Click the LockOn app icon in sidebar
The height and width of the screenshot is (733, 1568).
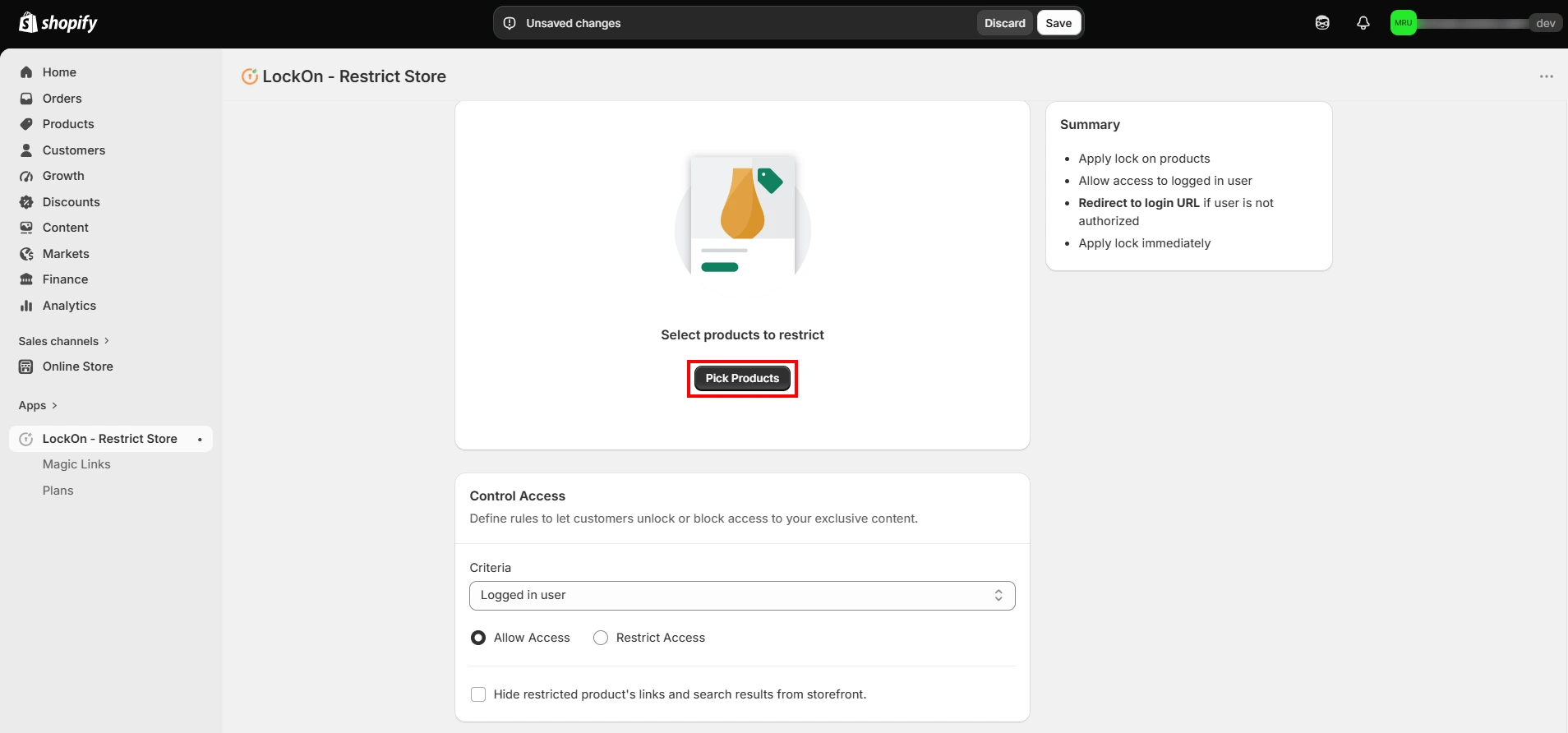pos(26,439)
